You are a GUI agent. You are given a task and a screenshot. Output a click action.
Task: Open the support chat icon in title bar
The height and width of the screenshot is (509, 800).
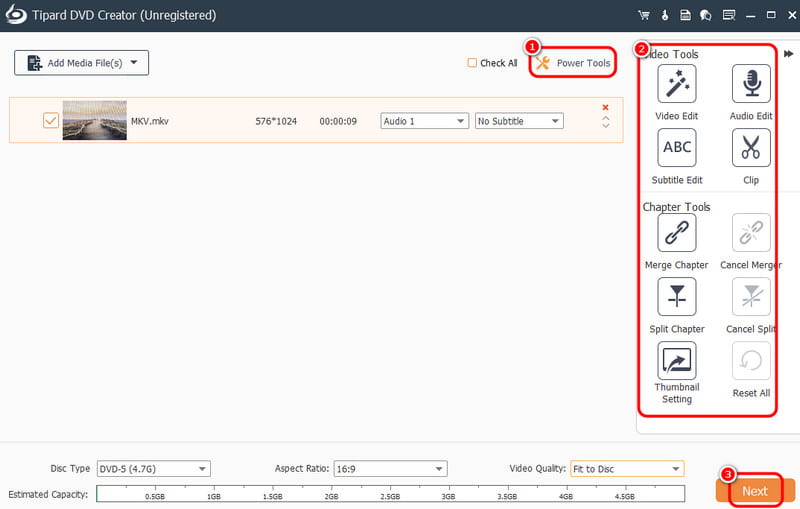[706, 15]
